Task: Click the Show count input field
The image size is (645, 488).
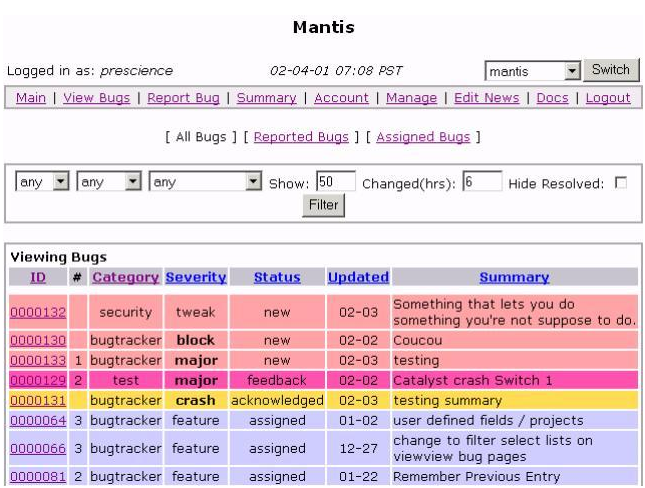Action: pos(336,181)
